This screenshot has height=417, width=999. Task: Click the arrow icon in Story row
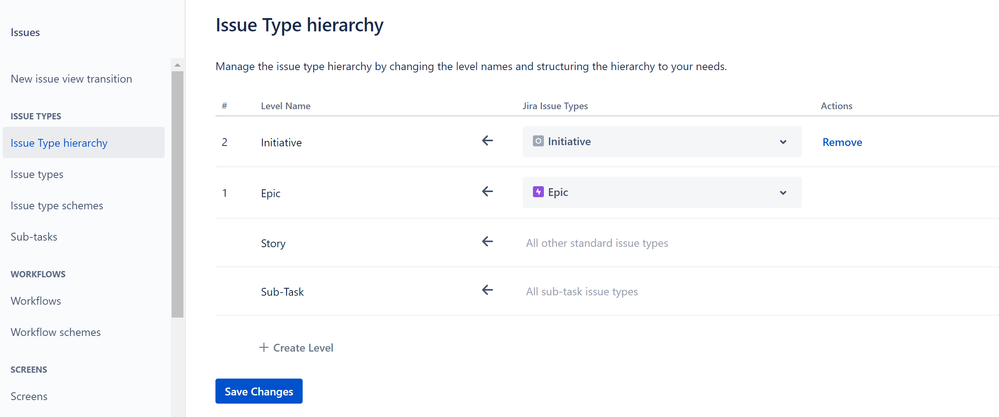[487, 241]
